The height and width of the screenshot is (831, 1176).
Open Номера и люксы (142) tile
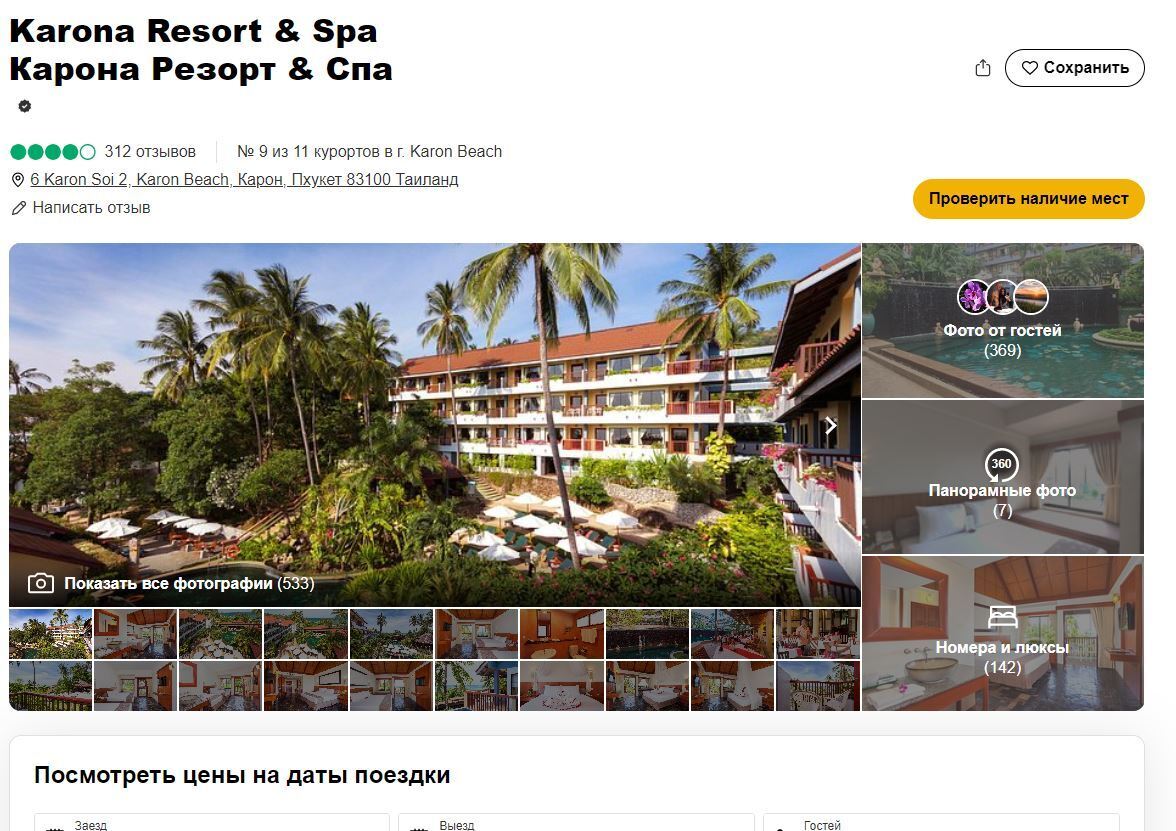(x=1003, y=634)
